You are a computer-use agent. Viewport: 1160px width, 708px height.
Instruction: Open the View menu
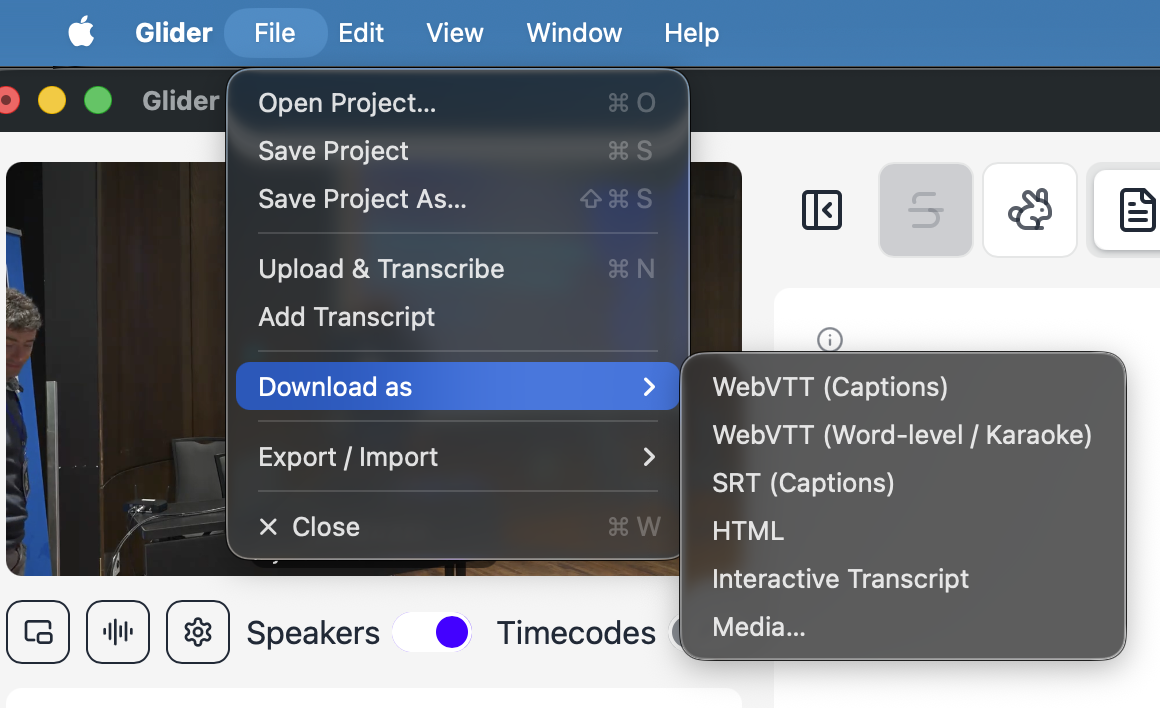[455, 33]
